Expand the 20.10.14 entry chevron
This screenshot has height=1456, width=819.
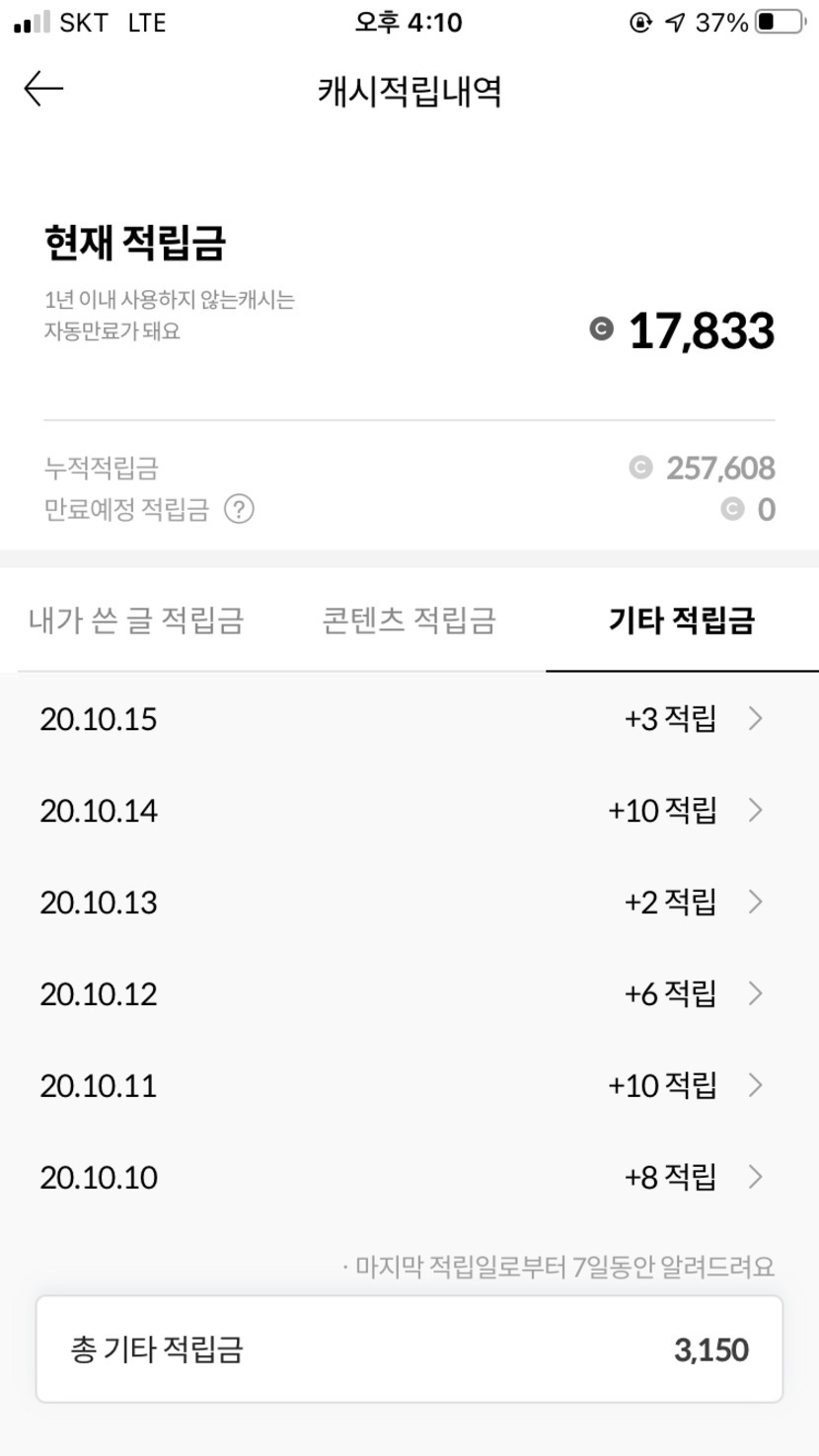click(x=756, y=810)
